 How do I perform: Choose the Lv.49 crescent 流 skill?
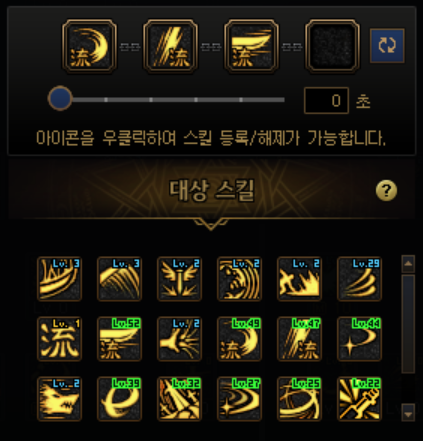239,339
